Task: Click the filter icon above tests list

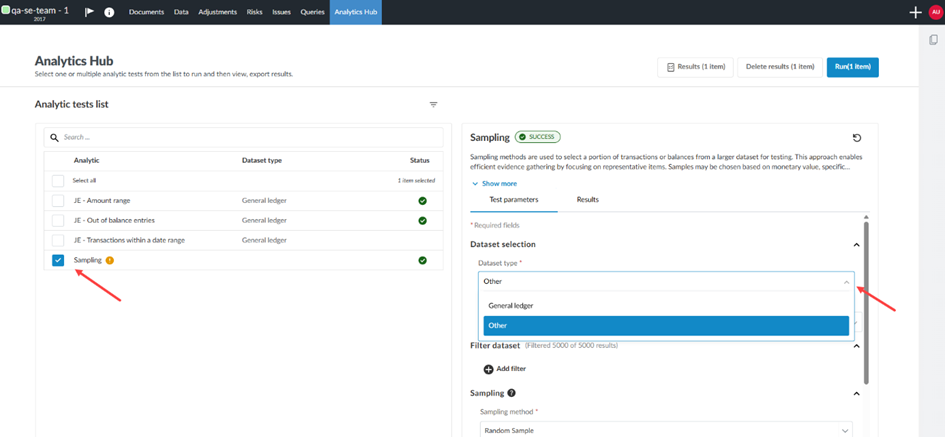Action: tap(433, 104)
